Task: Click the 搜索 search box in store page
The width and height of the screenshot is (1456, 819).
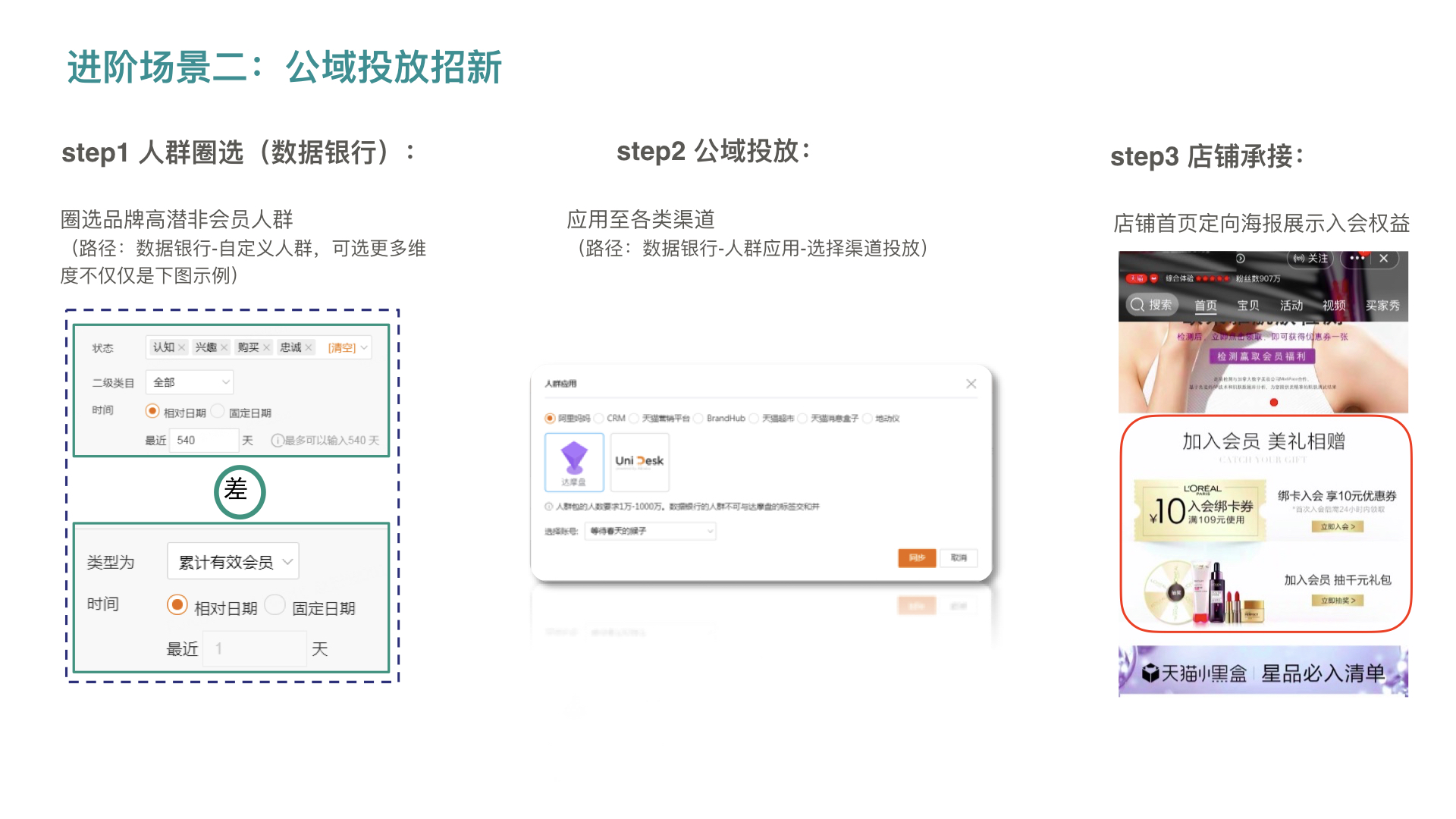Action: coord(1151,305)
